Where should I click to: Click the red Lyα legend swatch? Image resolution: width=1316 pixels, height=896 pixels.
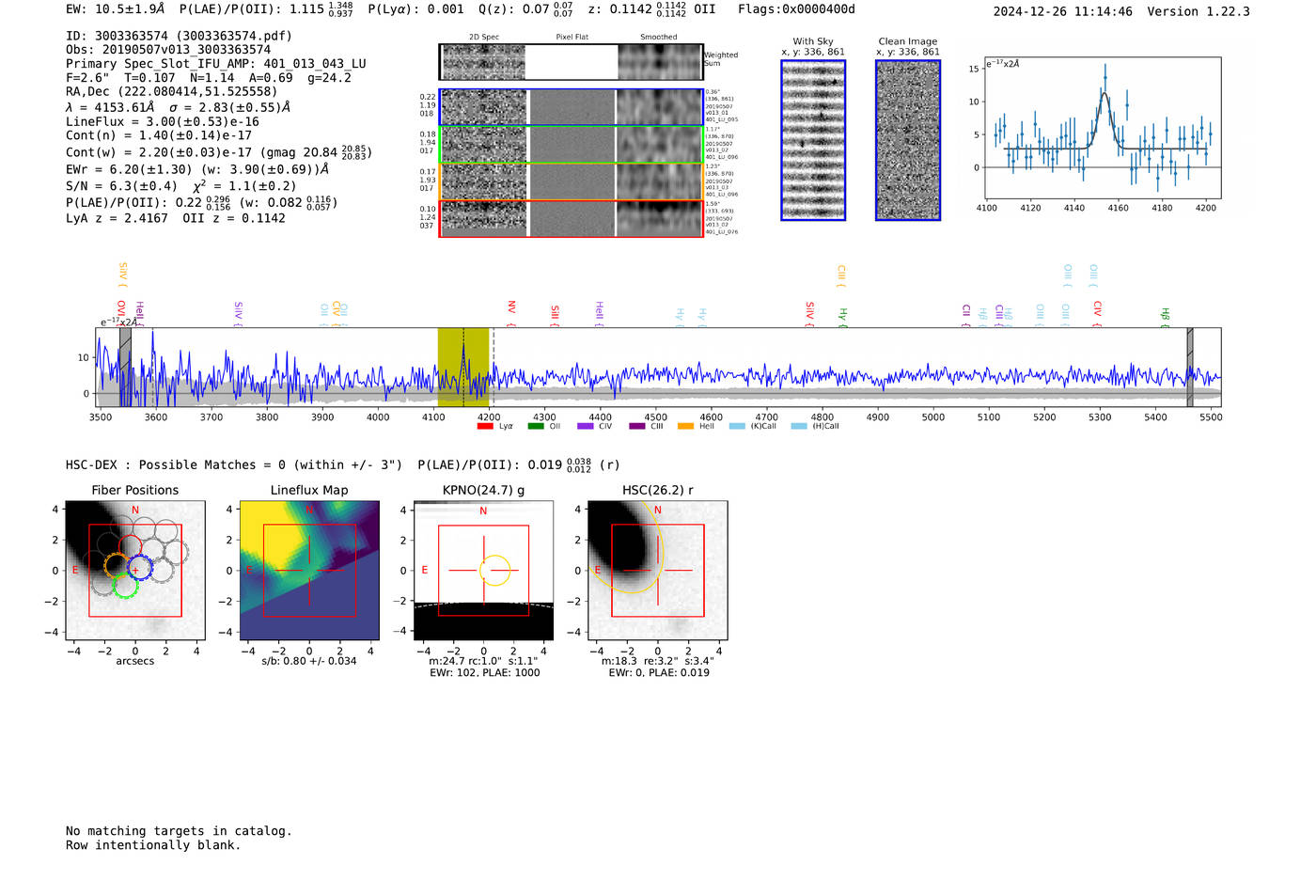coord(485,426)
